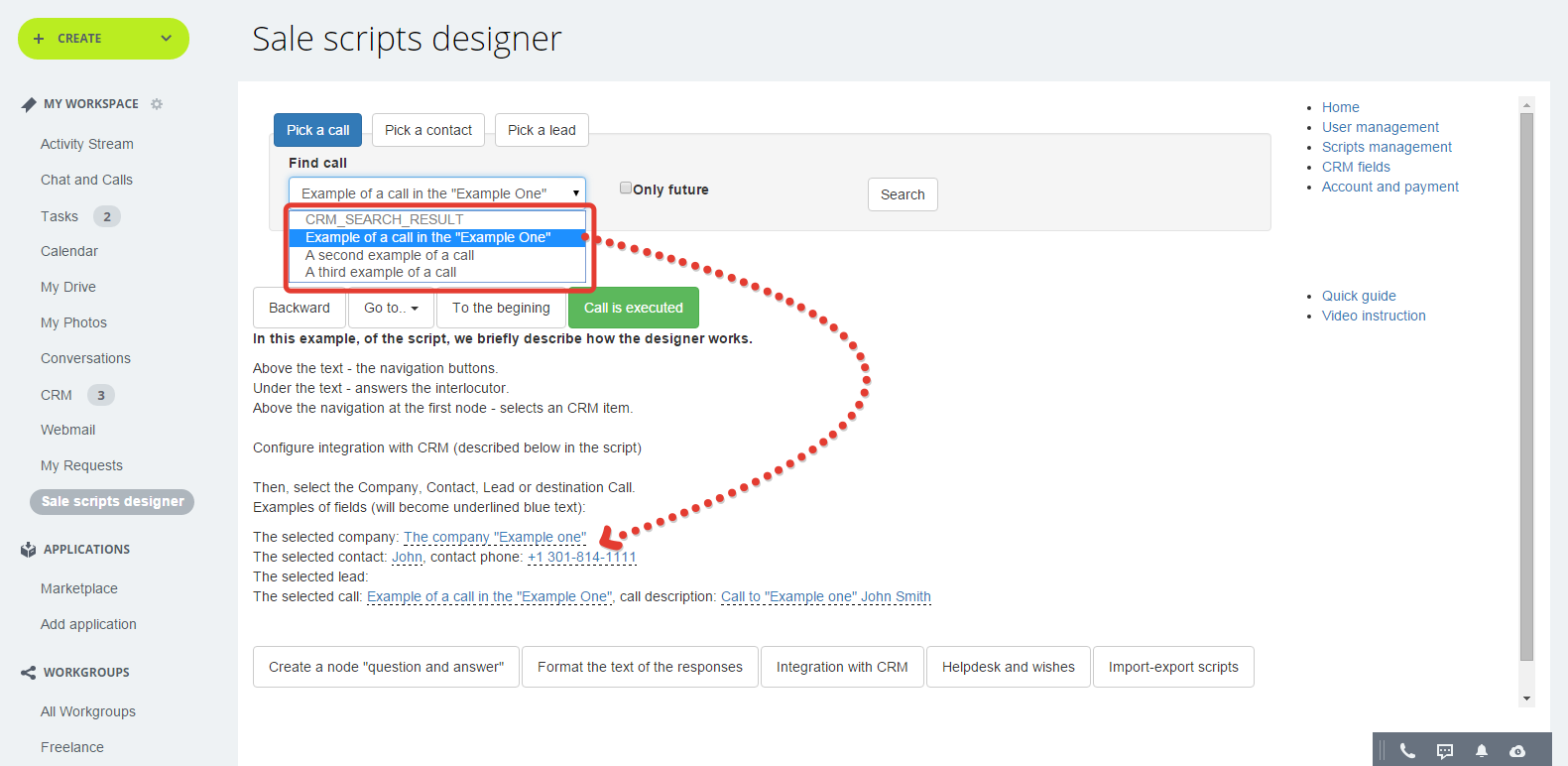Switch to the Pick a contact tab

(428, 130)
